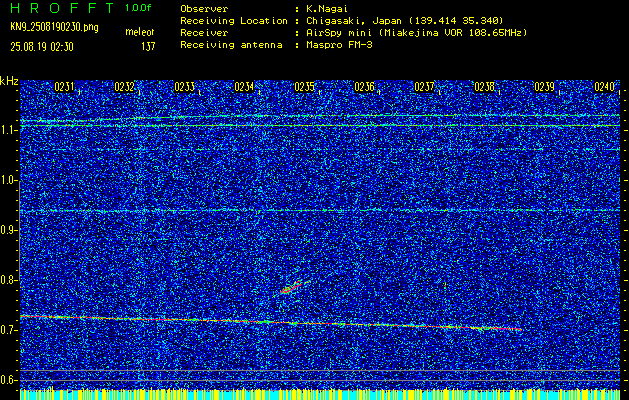Click the 0.7 frequency axis label
The height and width of the screenshot is (400, 629).
coord(9,330)
